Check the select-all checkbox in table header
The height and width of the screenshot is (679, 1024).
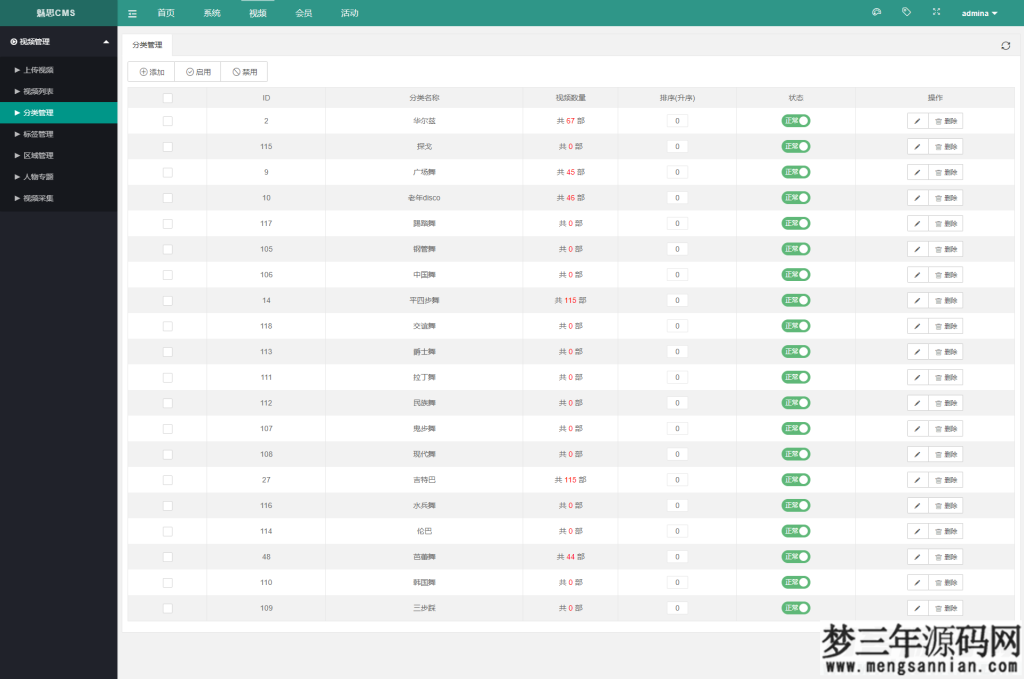click(168, 98)
